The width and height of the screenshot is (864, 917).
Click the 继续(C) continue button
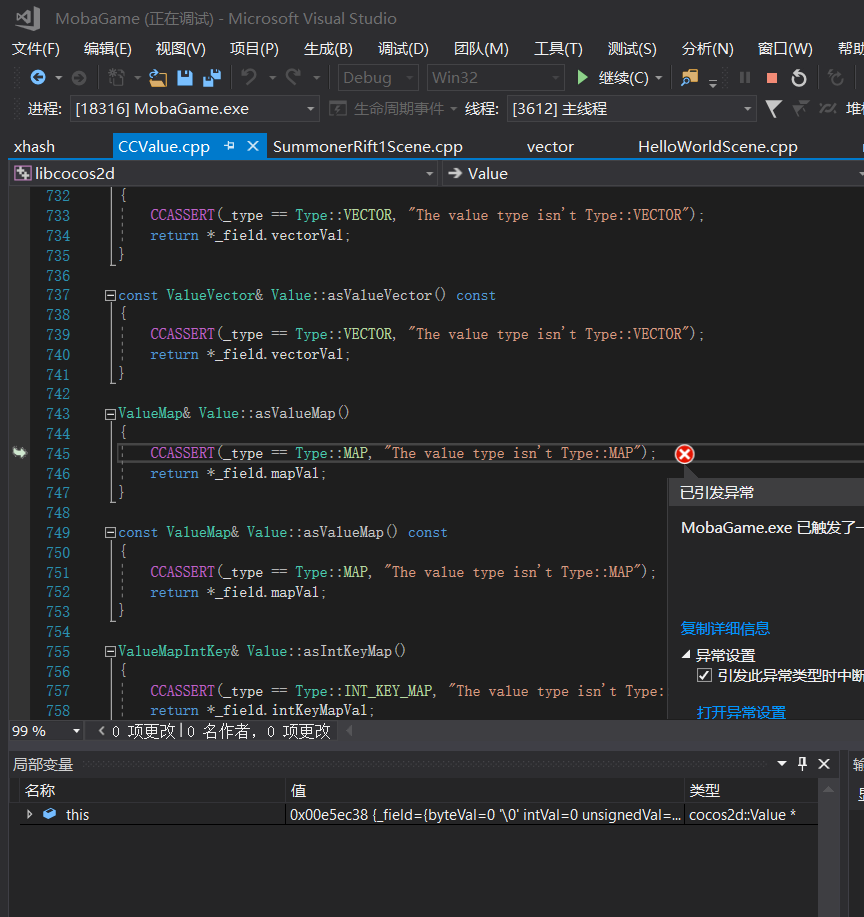tap(613, 78)
